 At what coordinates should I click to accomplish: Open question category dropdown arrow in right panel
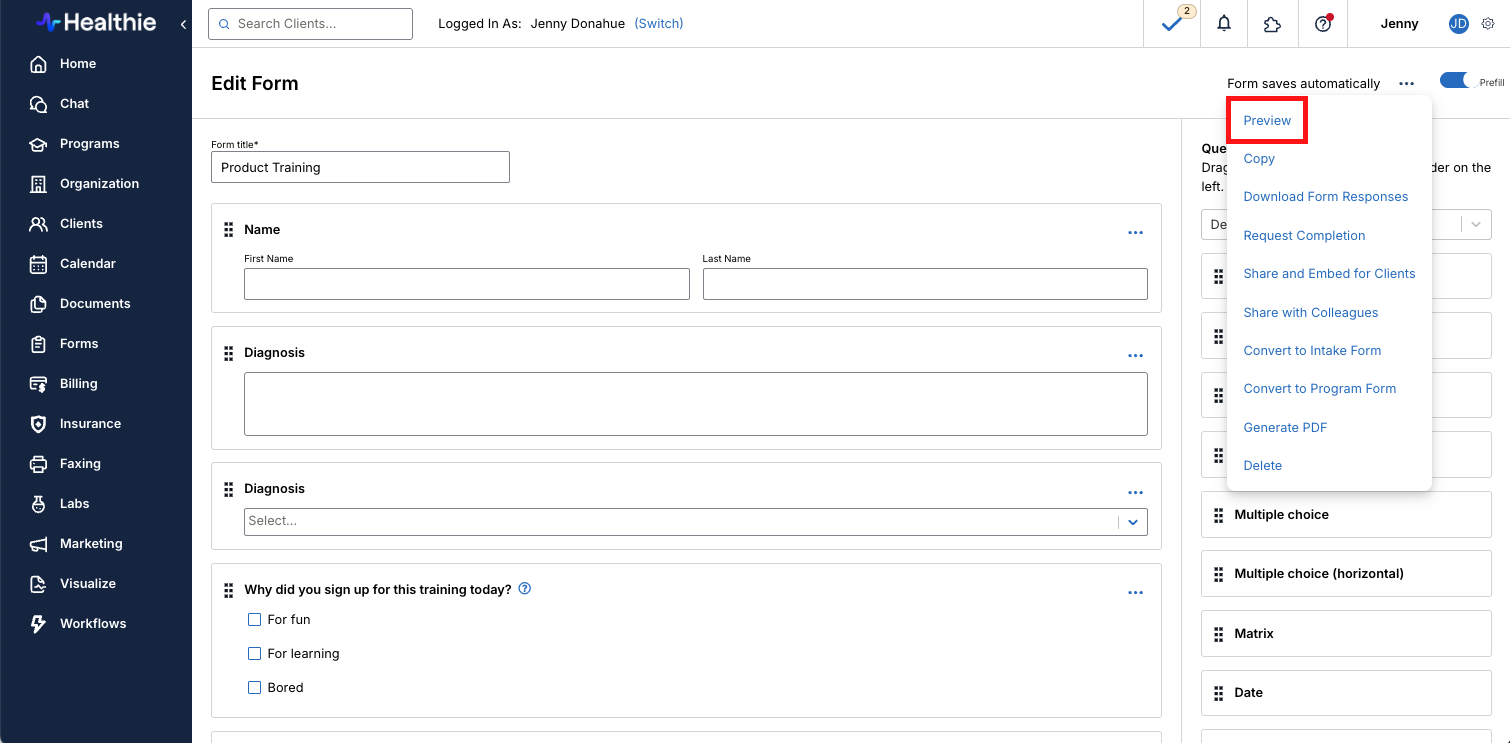[x=1475, y=224]
